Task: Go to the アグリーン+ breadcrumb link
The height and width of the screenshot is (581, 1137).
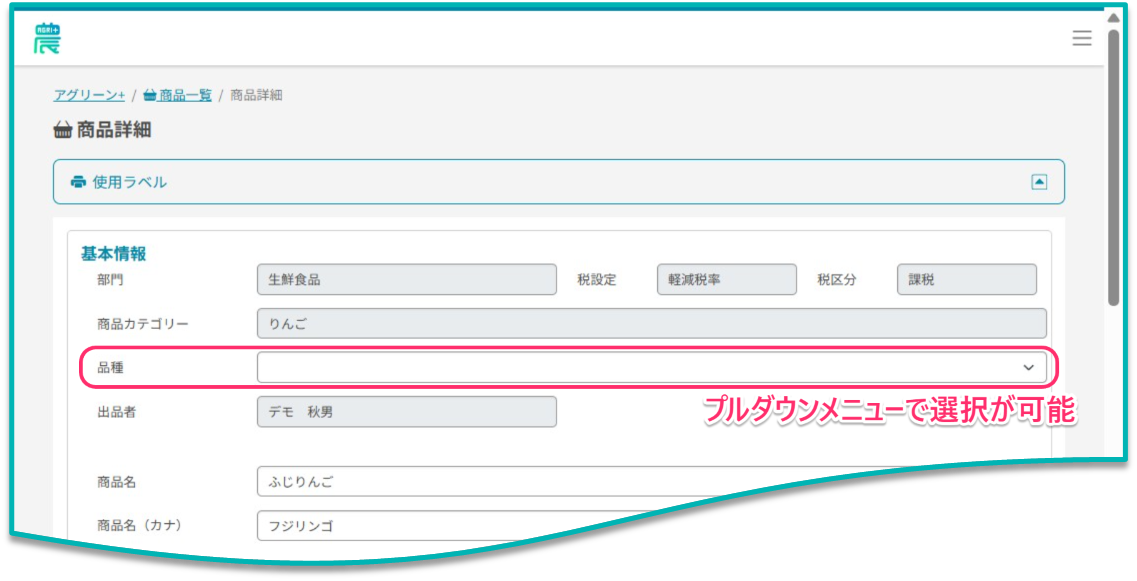Action: [89, 95]
